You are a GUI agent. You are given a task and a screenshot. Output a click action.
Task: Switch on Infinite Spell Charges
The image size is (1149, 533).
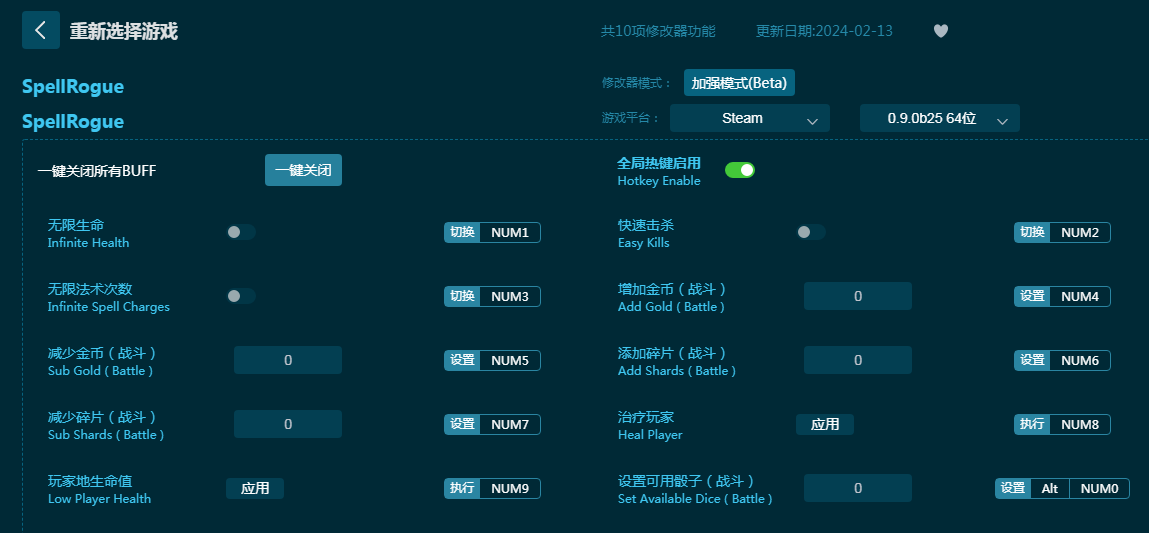(240, 296)
